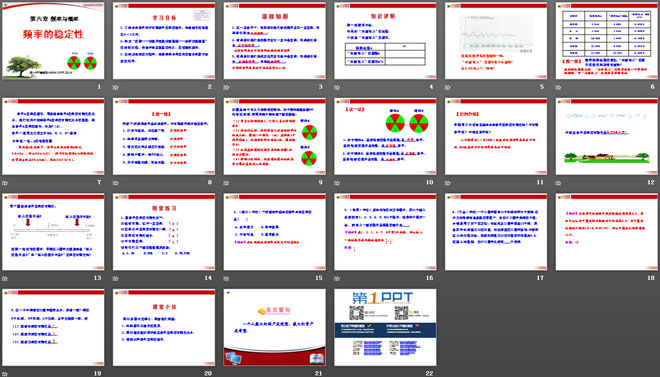Viewport: 660px width, 377px height.
Task: Click the animation star under slide 6
Action: click(x=558, y=88)
